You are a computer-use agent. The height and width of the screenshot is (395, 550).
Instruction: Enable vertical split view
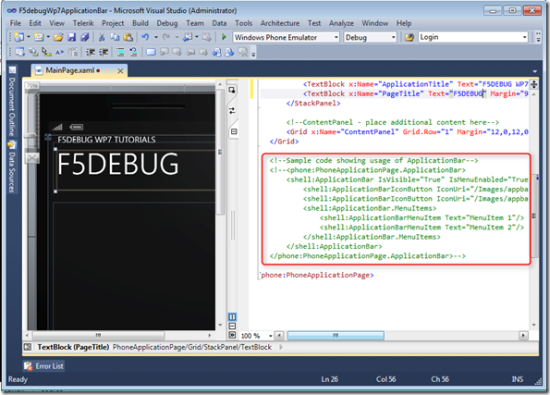232,317
